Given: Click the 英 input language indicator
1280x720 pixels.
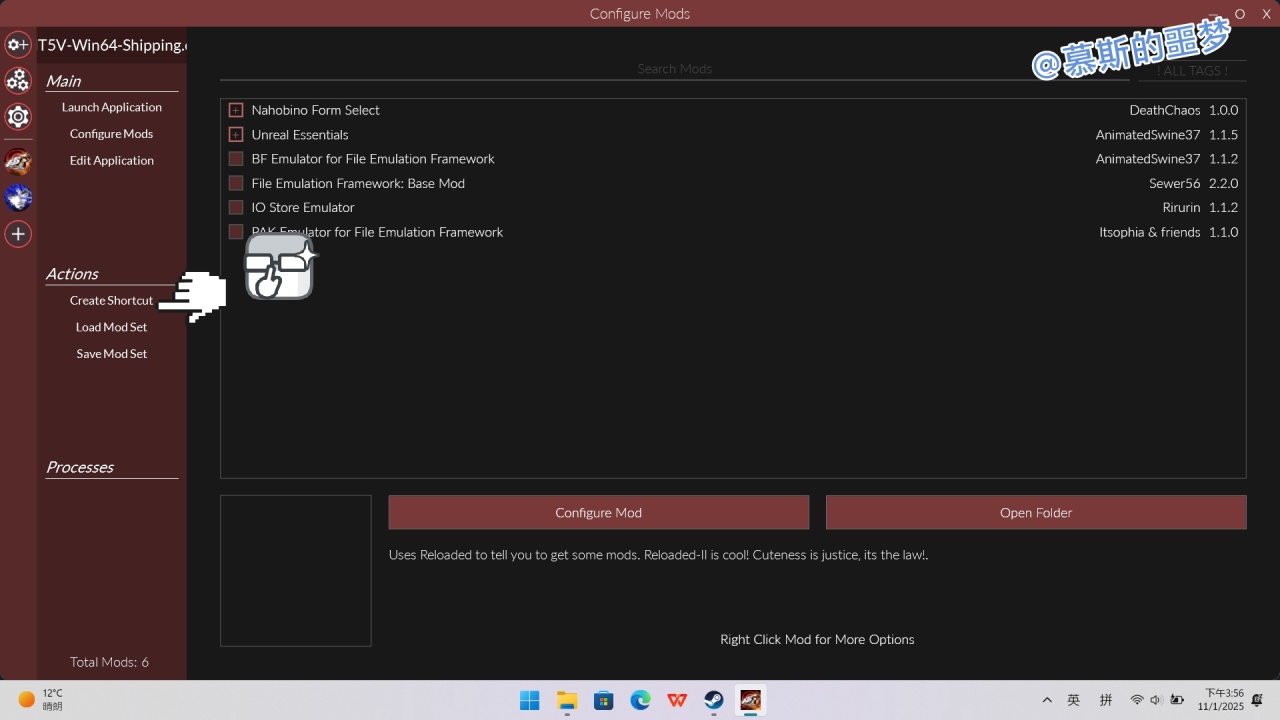Looking at the screenshot, I should click(x=1074, y=700).
